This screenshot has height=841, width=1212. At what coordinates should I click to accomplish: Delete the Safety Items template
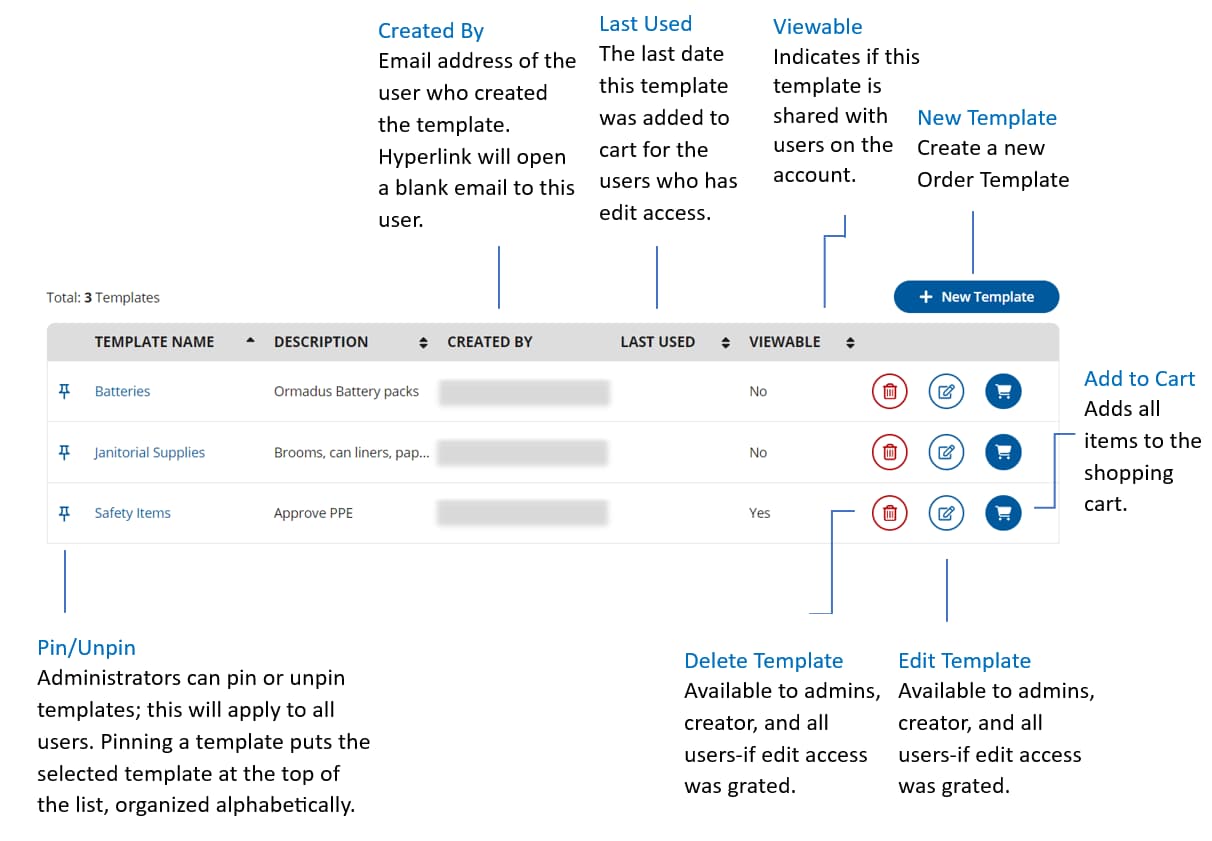[889, 513]
